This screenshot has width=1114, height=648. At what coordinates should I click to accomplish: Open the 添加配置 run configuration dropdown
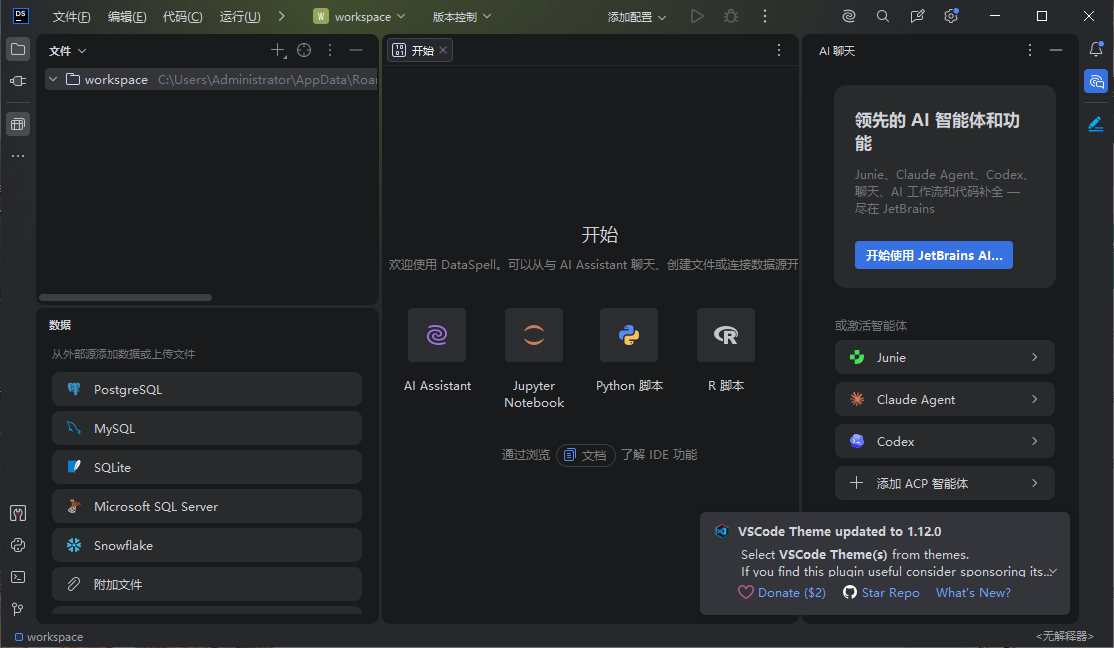point(637,16)
